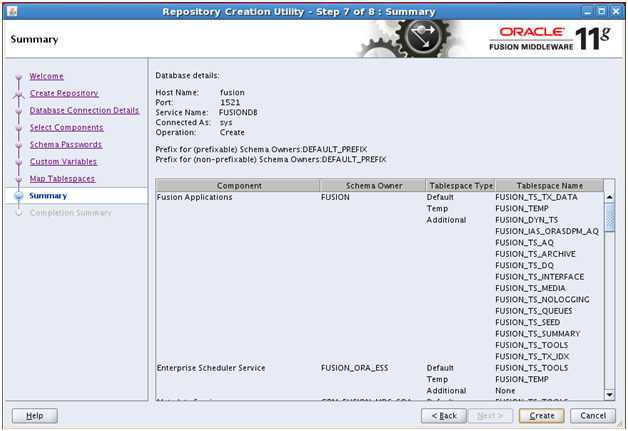Select the Fusion Applications component cell
628x431 pixels.
195,197
